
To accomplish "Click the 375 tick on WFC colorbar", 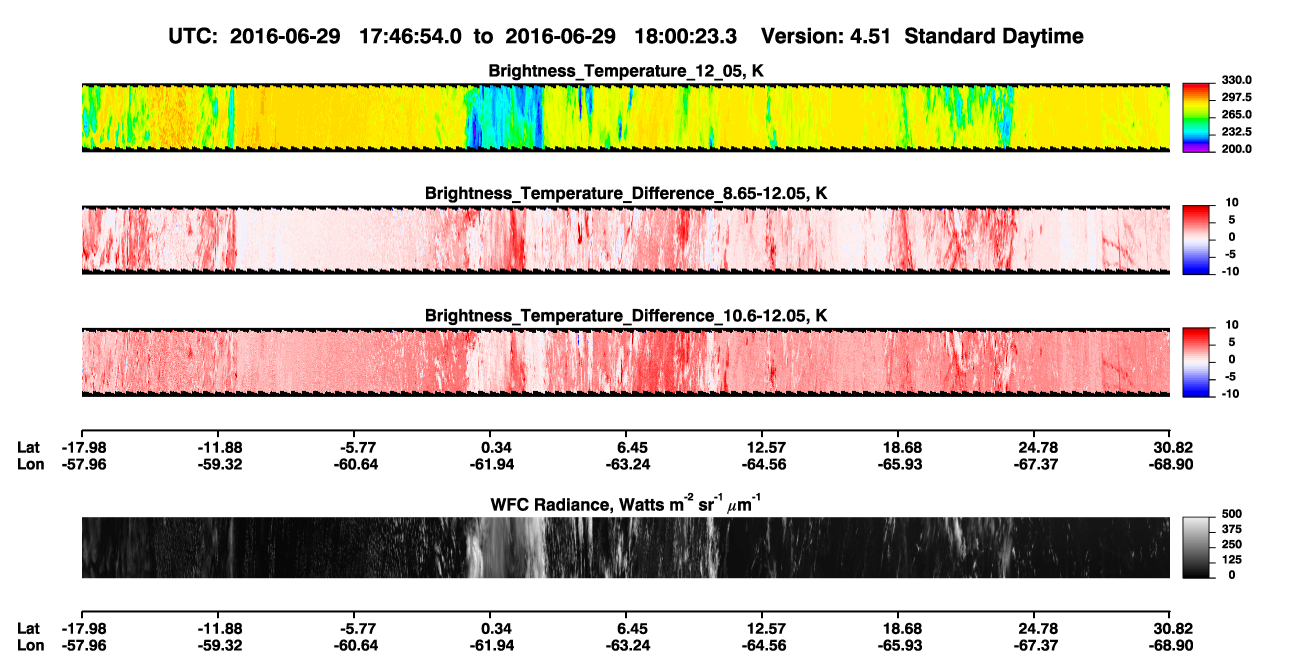I will coord(1234,530).
